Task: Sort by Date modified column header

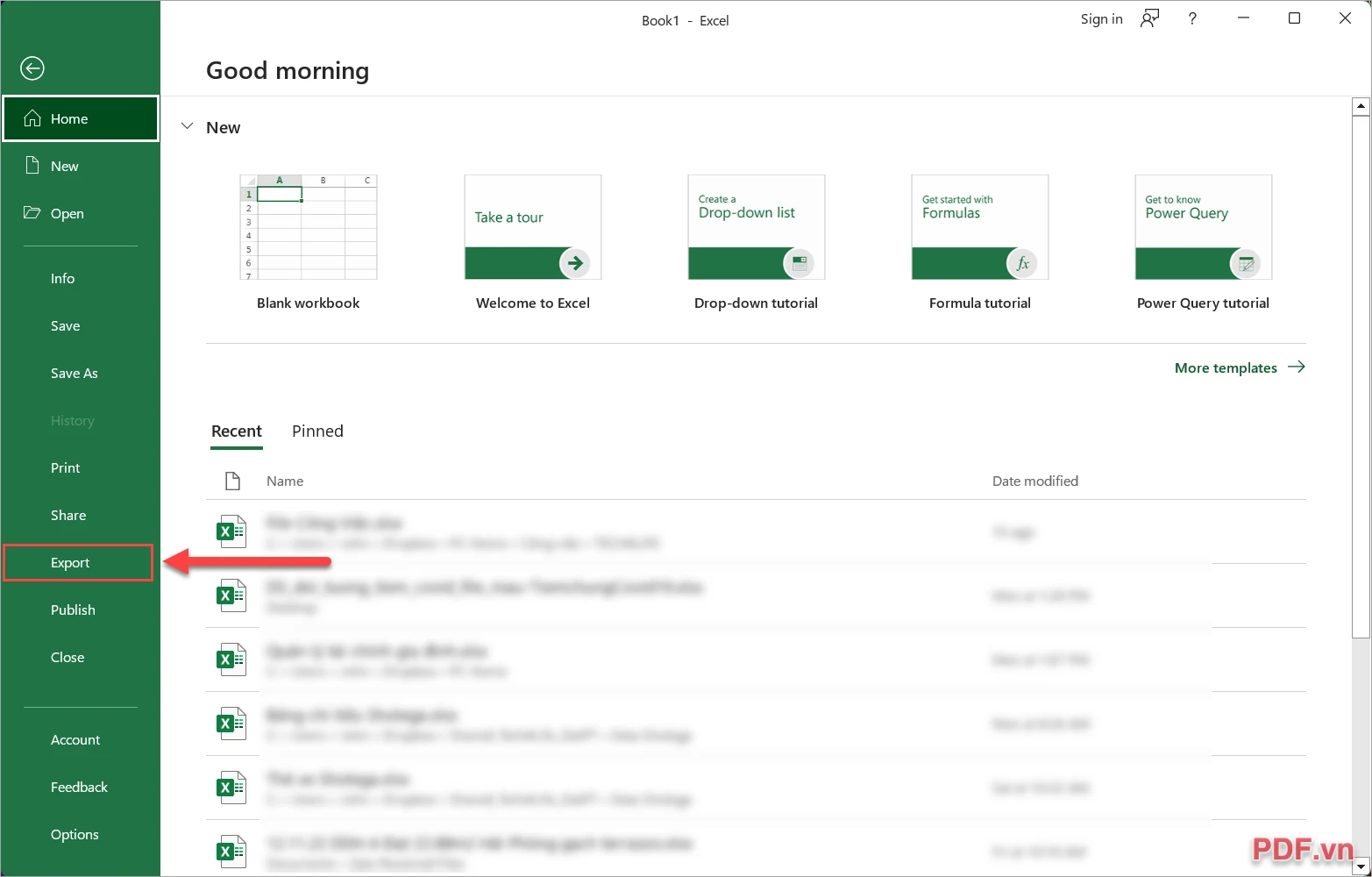Action: (x=1035, y=481)
